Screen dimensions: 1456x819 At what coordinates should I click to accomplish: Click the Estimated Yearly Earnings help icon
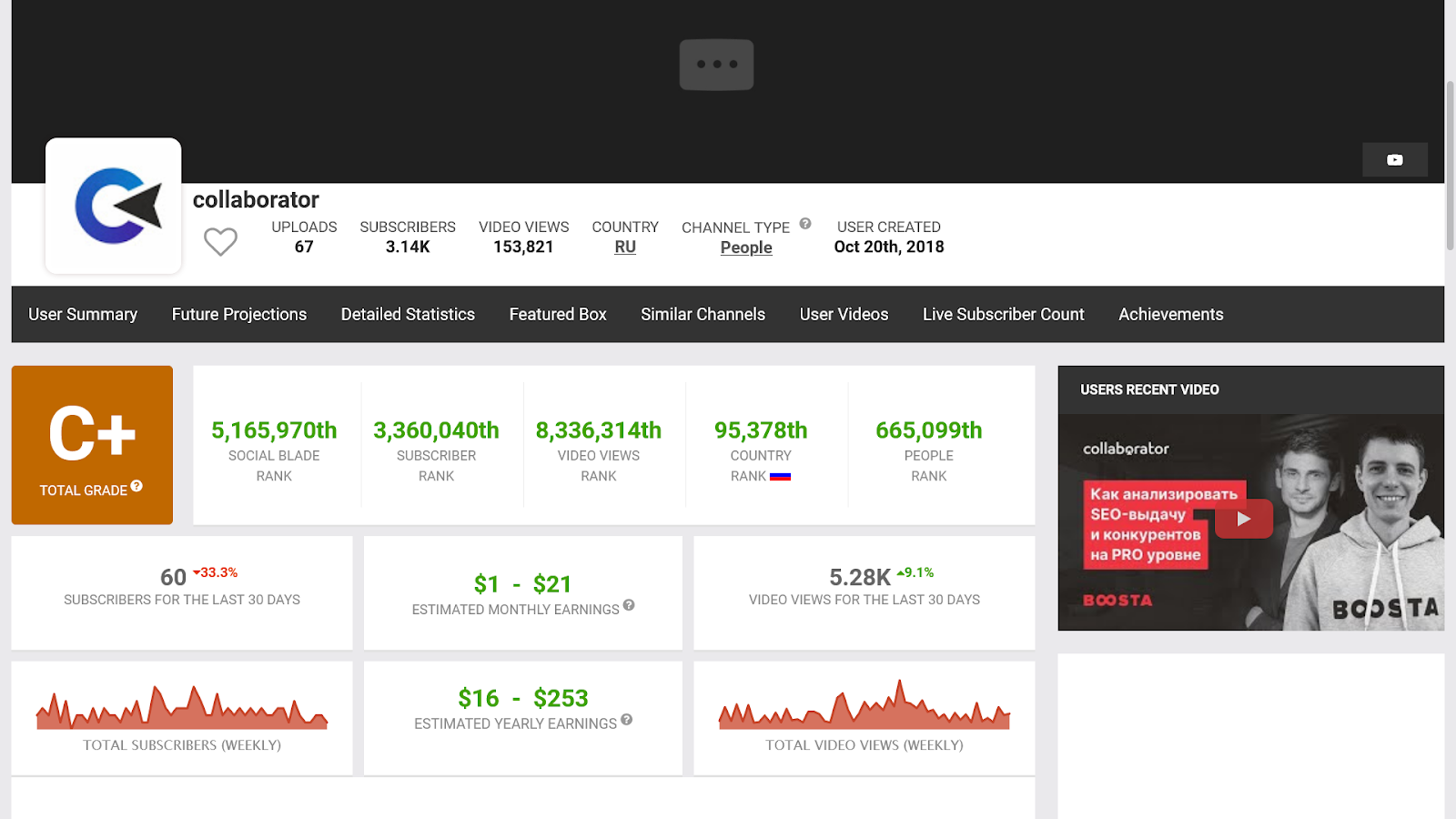(626, 722)
